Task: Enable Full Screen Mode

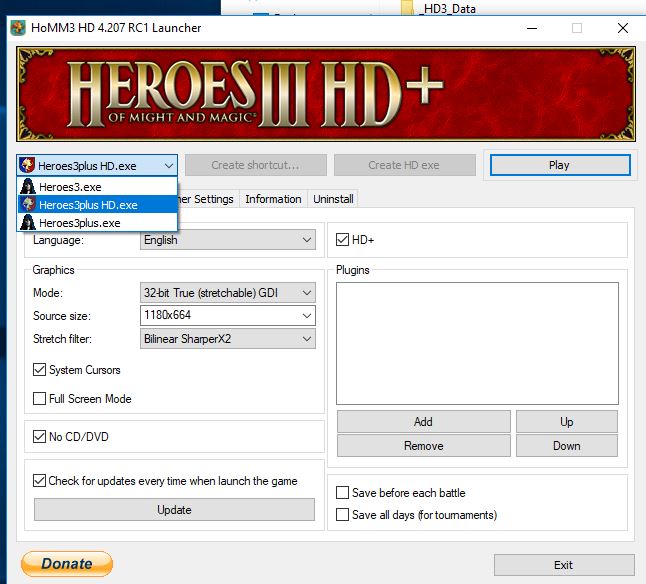Action: pyautogui.click(x=40, y=399)
